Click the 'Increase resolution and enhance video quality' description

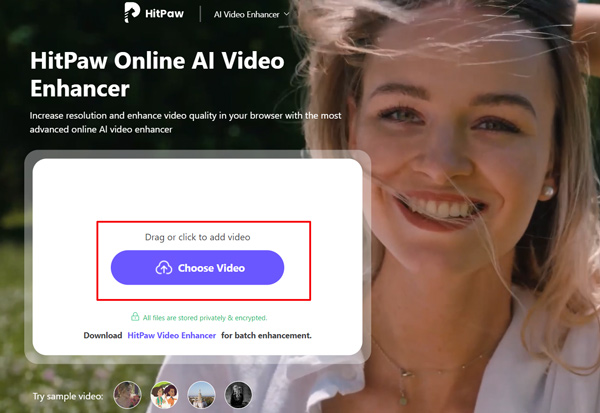click(x=185, y=122)
